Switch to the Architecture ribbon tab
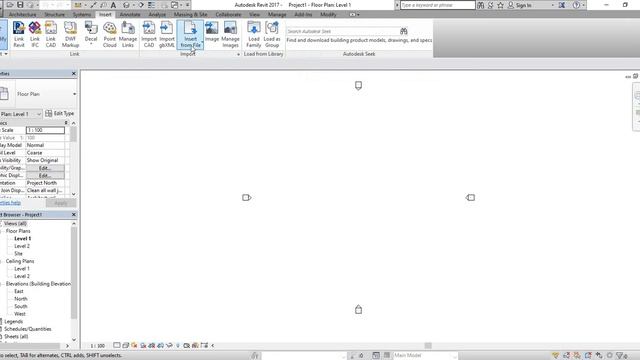Viewport: 640px width, 360px height. click(22, 14)
